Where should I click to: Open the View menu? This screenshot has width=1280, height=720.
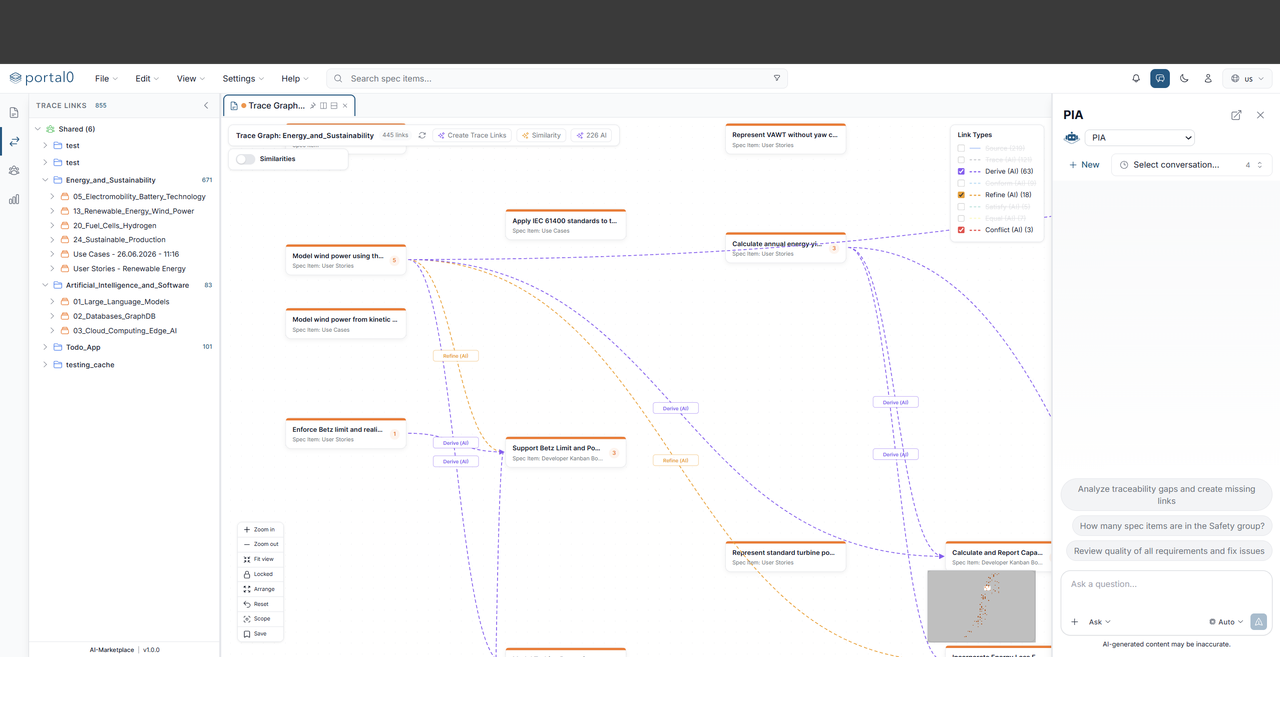(190, 78)
